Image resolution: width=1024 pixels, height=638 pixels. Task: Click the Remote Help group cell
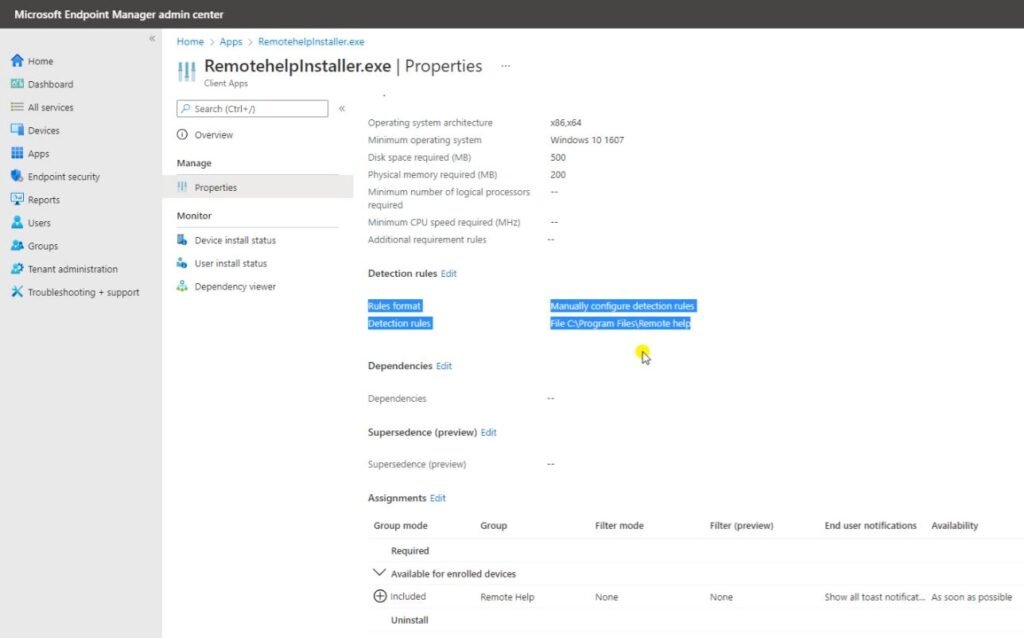[x=507, y=597]
